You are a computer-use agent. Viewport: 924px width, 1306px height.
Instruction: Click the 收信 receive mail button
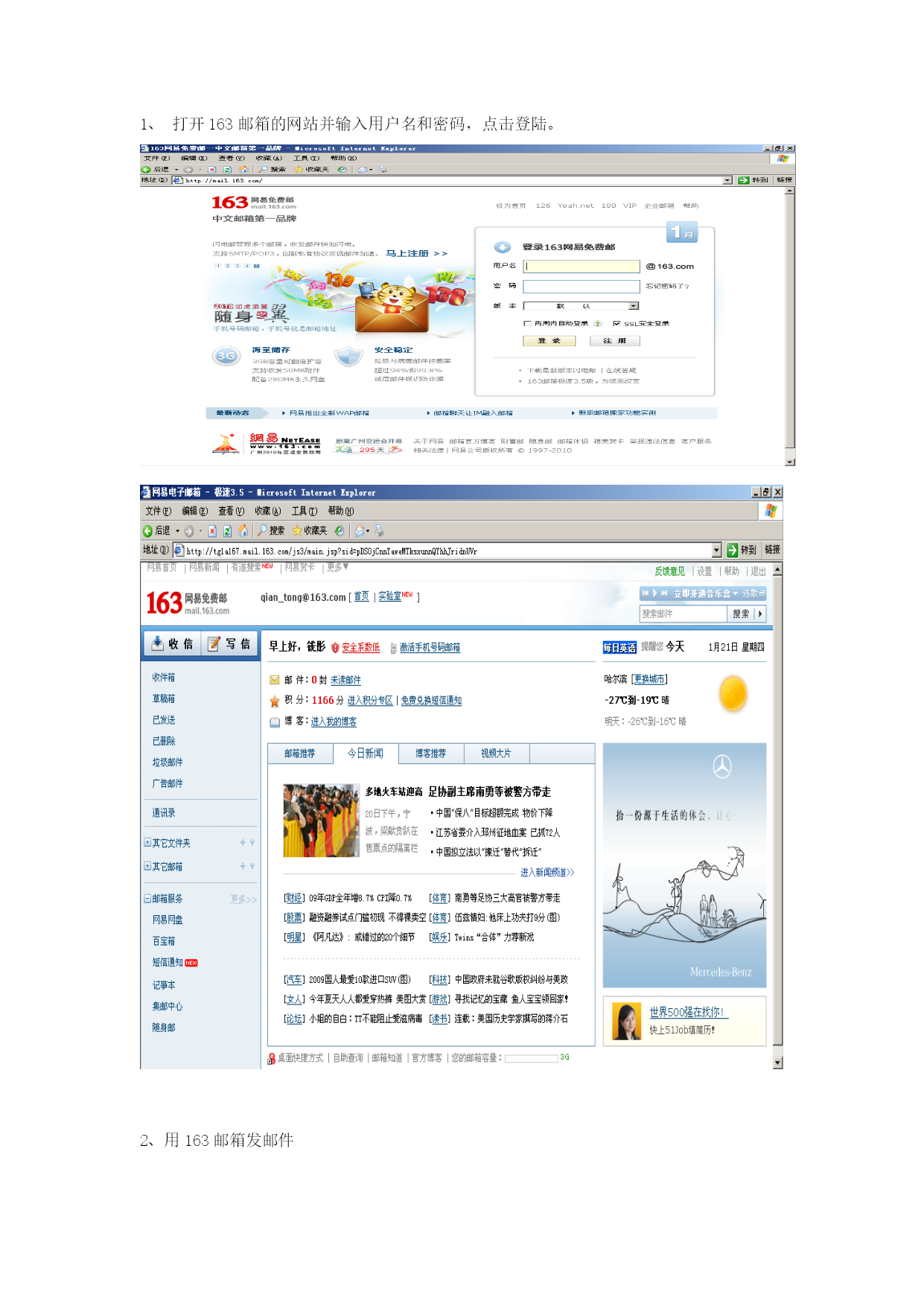point(172,644)
